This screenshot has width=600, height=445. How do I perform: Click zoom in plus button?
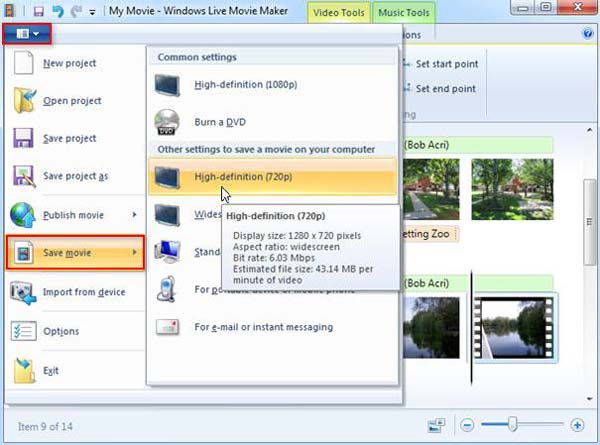point(577,425)
